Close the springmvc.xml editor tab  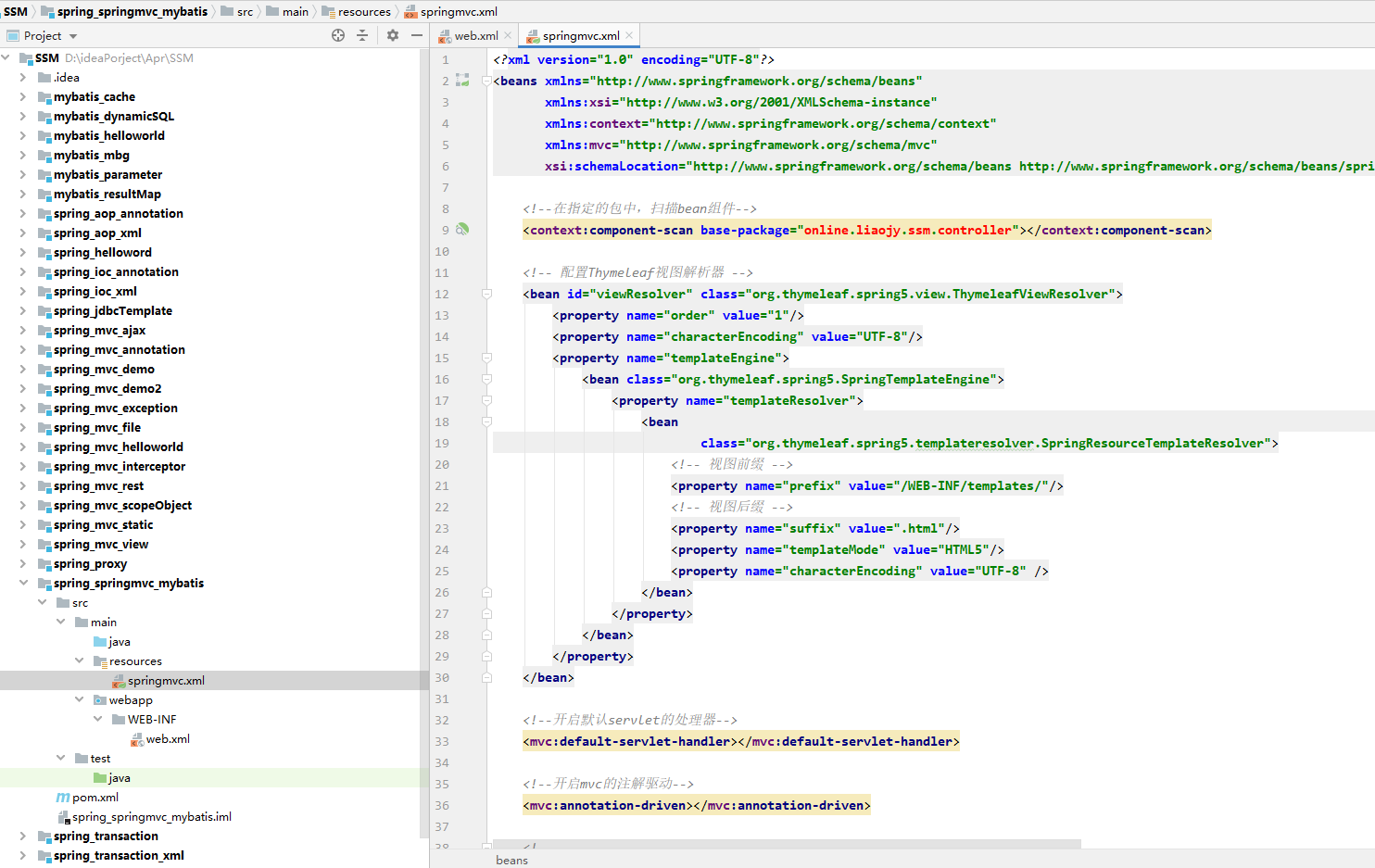coord(629,36)
